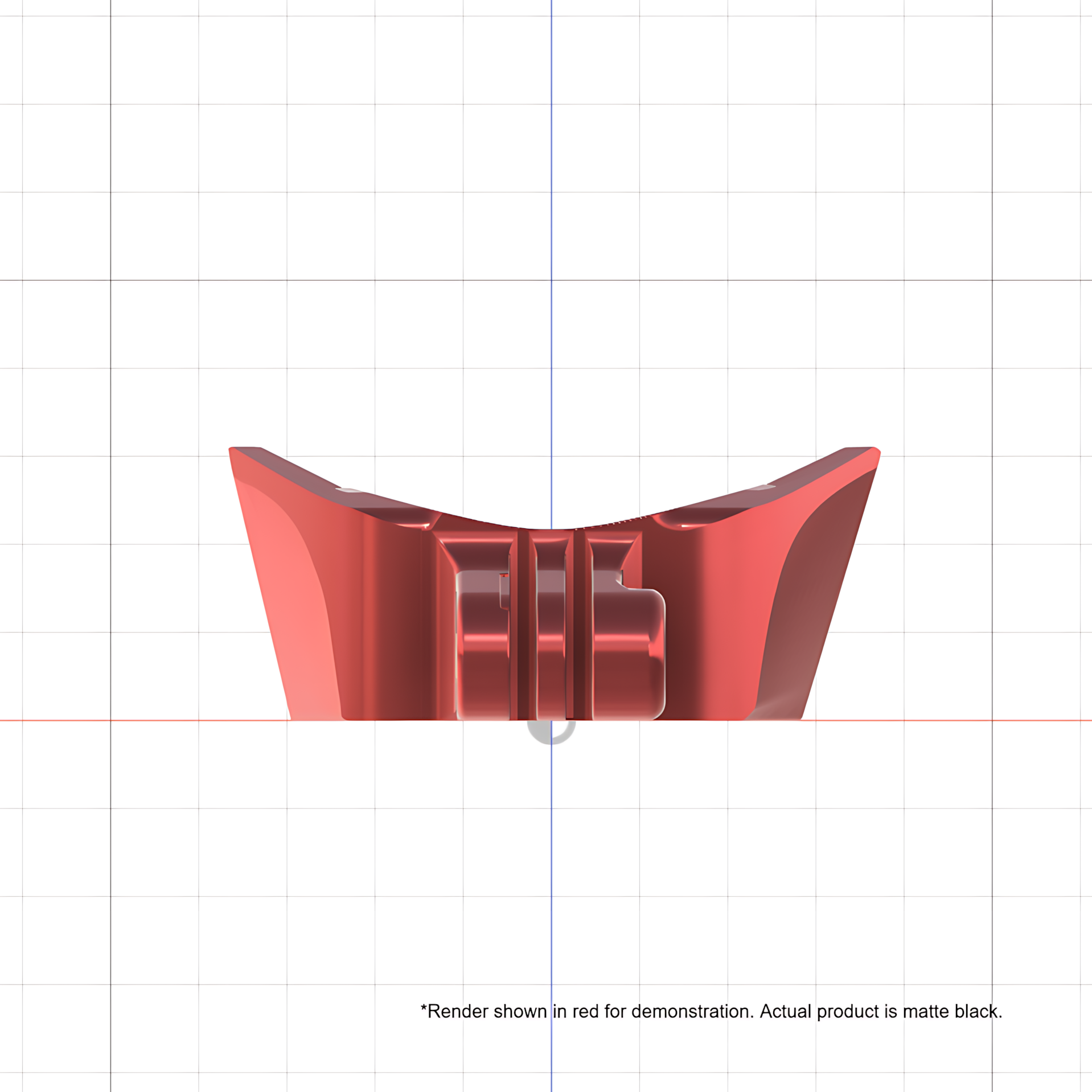This screenshot has width=1092, height=1092.
Task: Click the word "Render" in the caption
Action: click(458, 1012)
